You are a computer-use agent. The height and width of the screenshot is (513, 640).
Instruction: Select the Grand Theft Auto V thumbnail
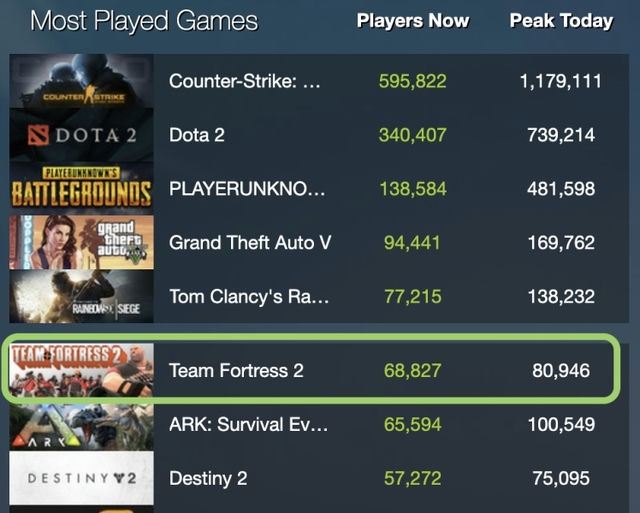[81, 242]
